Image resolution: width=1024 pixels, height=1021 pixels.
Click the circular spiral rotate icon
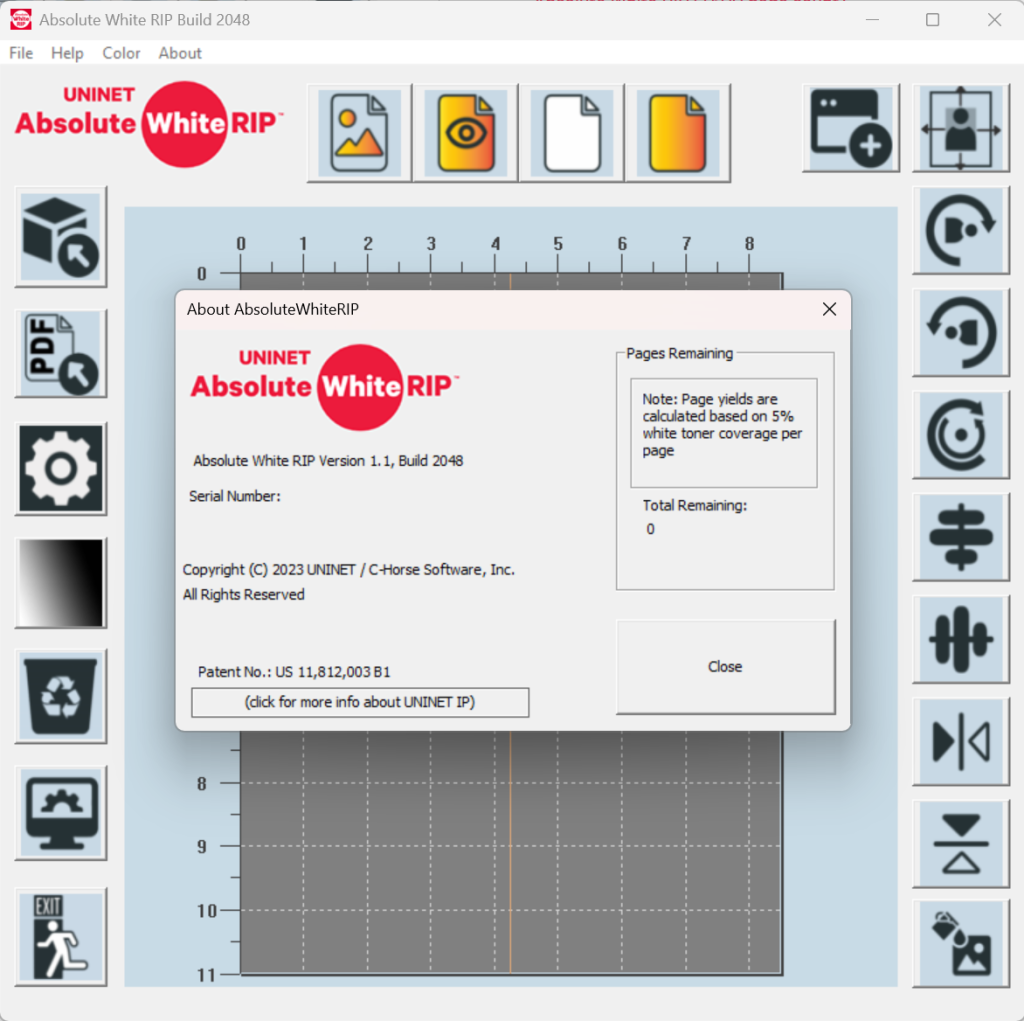(961, 435)
